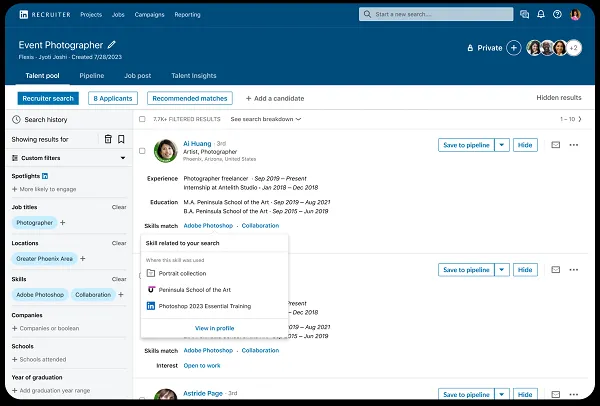
Task: Open the help question mark icon
Action: pyautogui.click(x=557, y=15)
